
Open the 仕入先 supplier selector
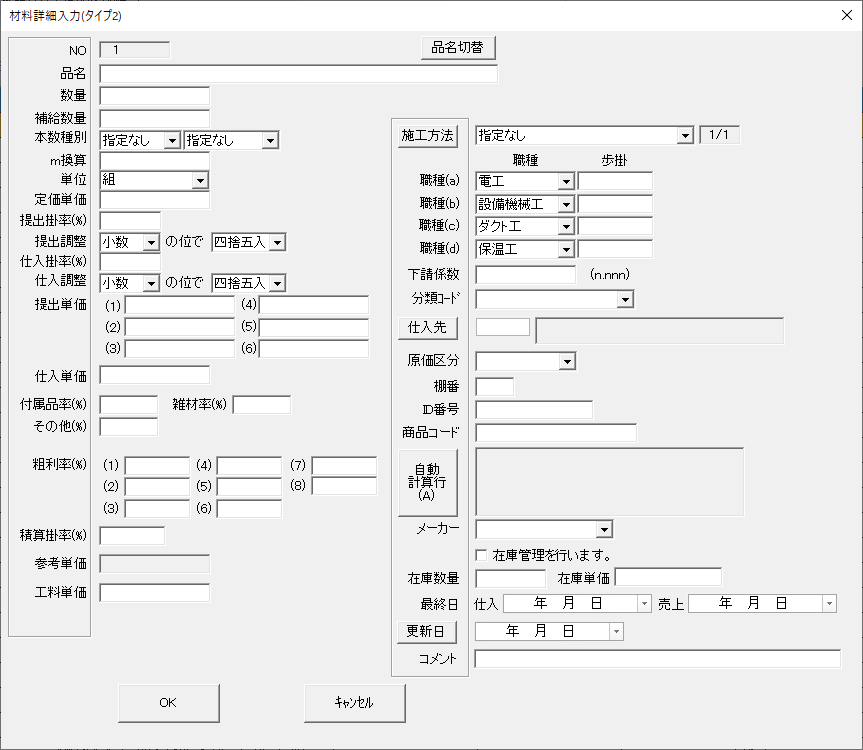427,327
